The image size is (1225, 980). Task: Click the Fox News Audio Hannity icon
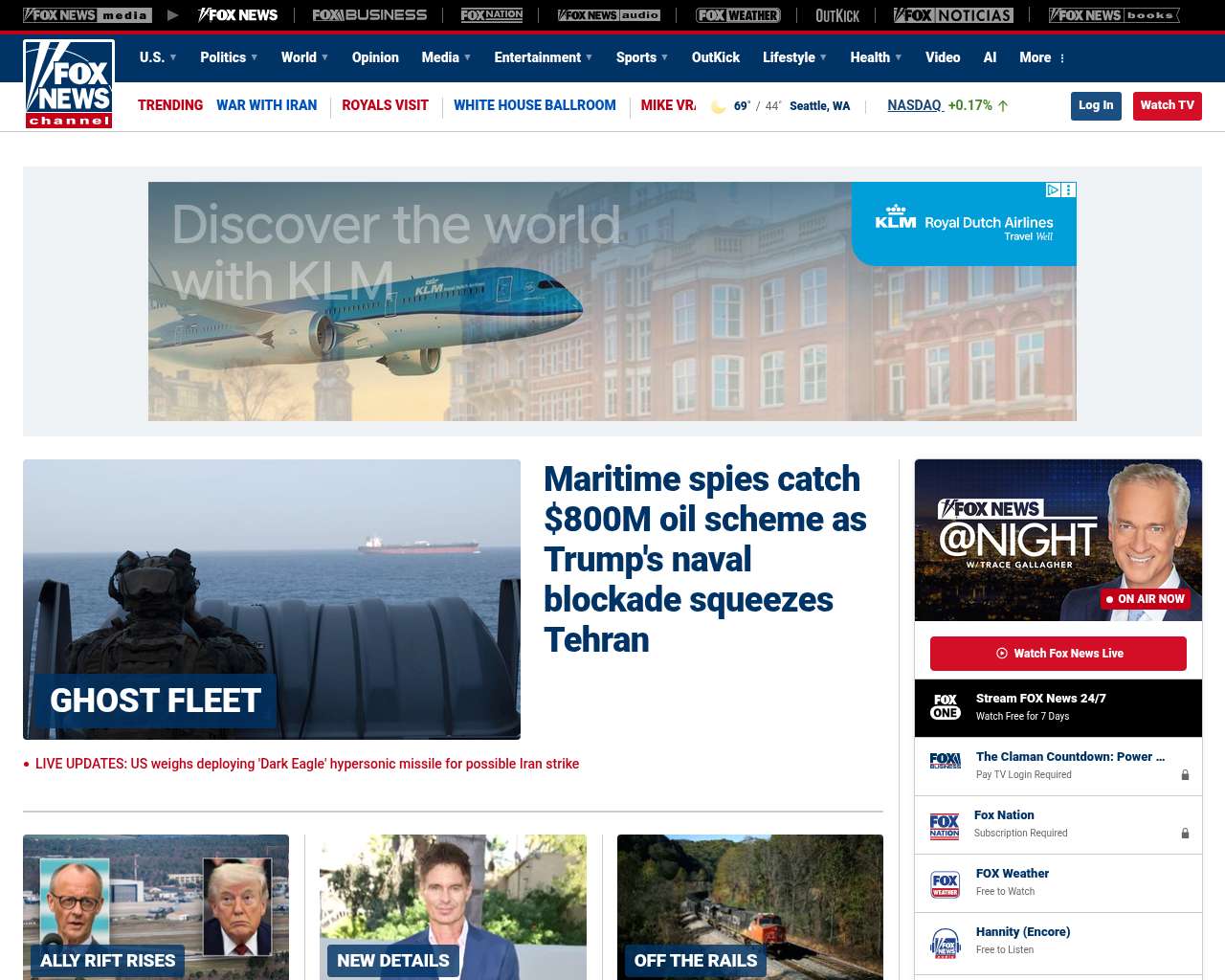click(x=945, y=942)
